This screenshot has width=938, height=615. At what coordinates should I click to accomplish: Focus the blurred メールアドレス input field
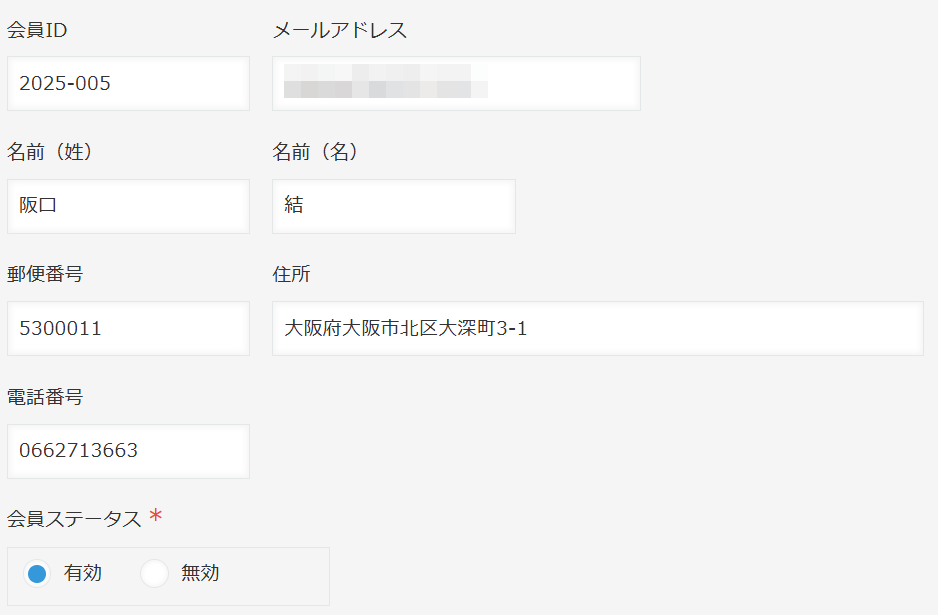coord(456,84)
